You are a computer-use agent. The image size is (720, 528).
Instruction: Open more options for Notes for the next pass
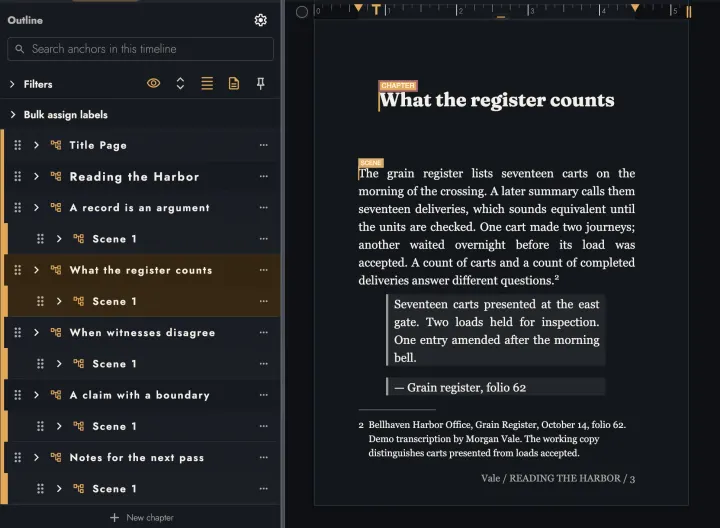point(264,457)
